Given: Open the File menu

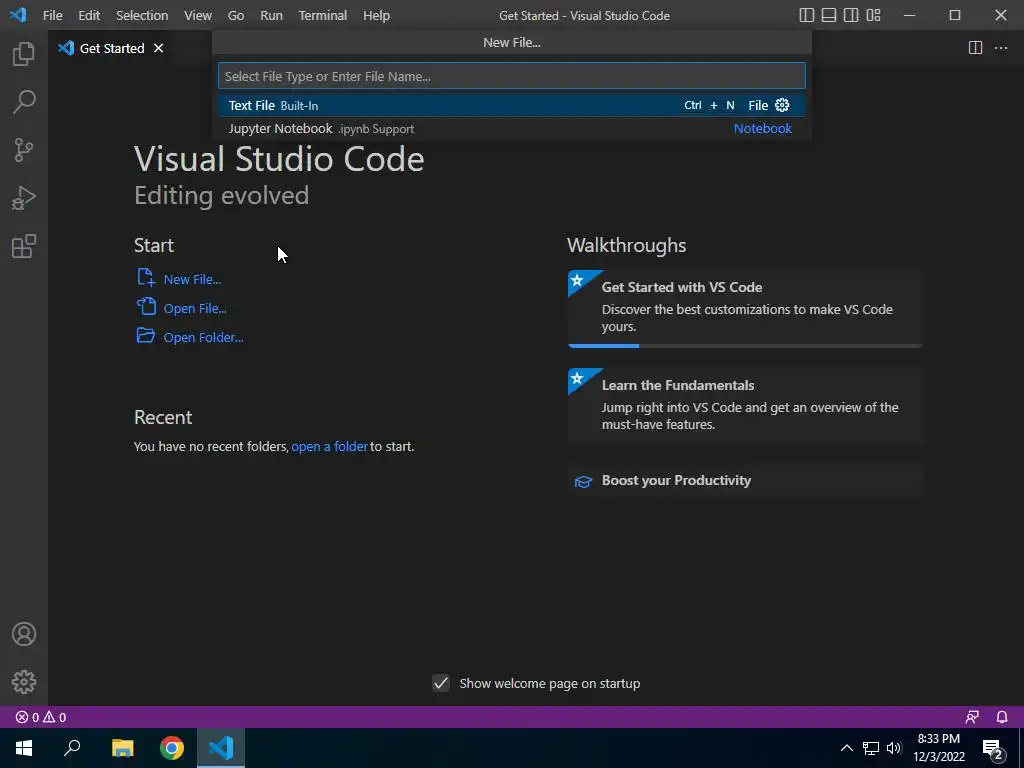Looking at the screenshot, I should (x=52, y=15).
